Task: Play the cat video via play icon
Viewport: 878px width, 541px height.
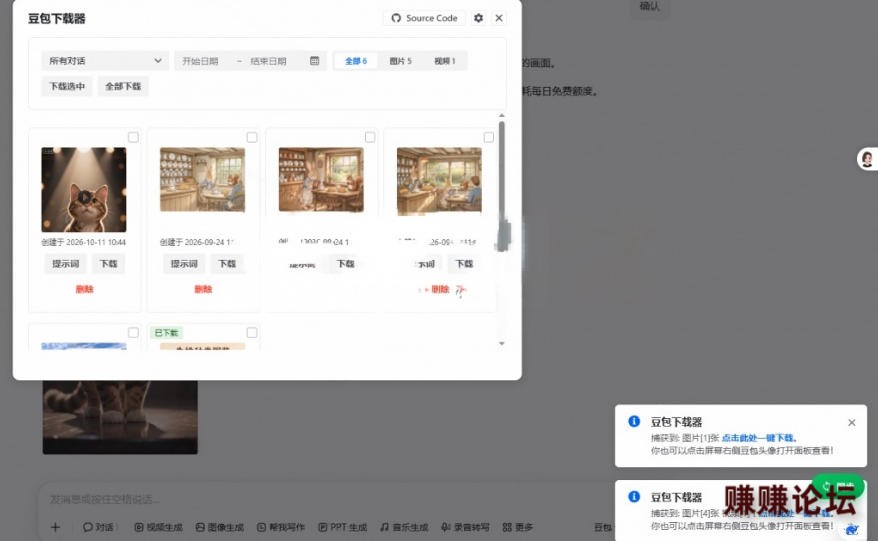Action: coord(84,197)
